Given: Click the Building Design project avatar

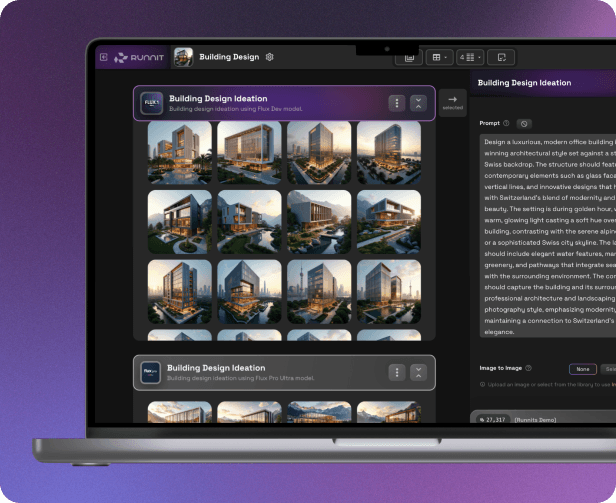Looking at the screenshot, I should (x=183, y=58).
